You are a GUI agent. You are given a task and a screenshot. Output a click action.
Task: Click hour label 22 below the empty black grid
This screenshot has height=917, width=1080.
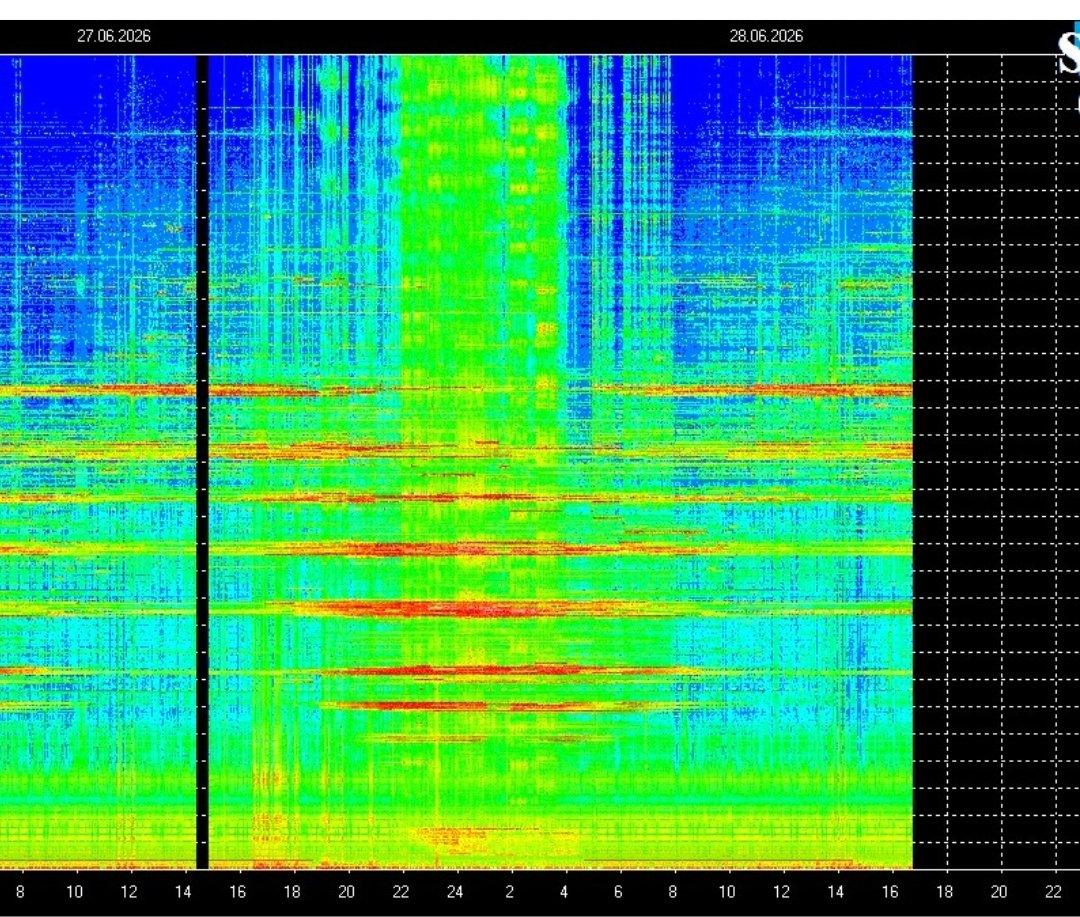point(1053,892)
